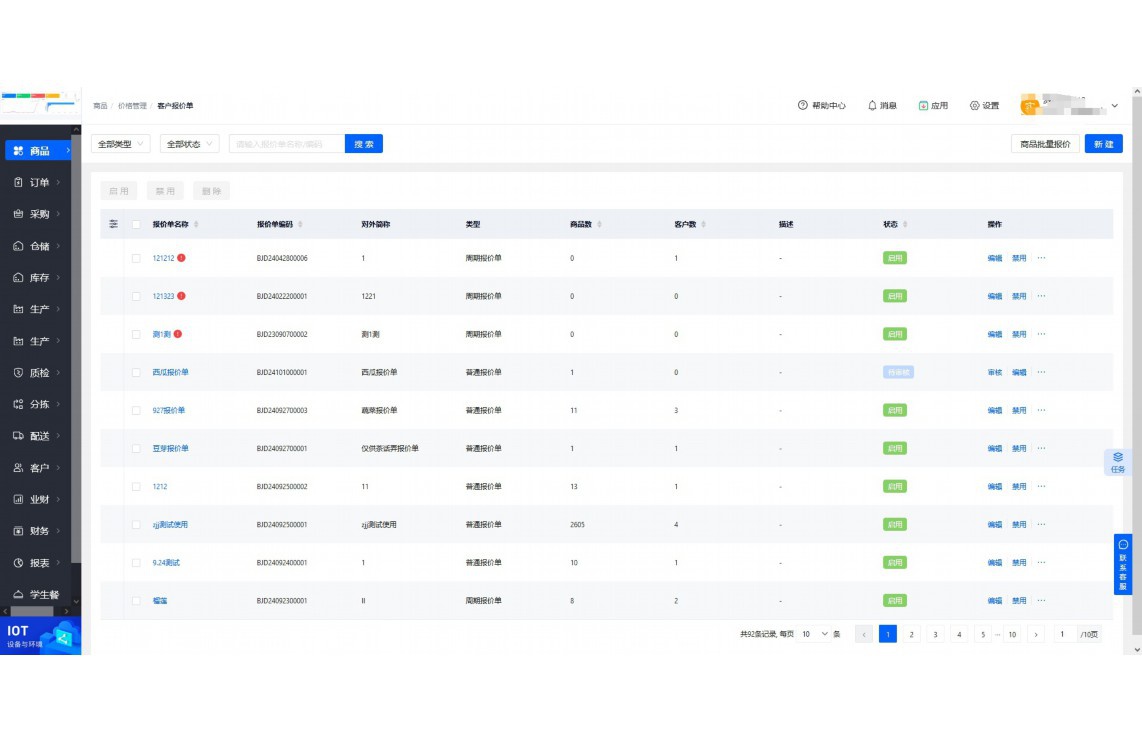Open the column settings icon in table header

113,224
